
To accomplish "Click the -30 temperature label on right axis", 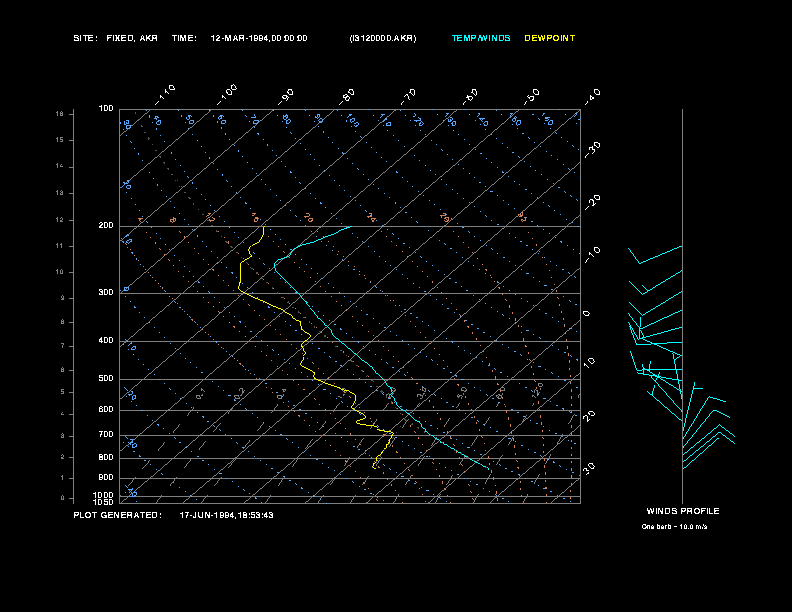I will pos(592,150).
